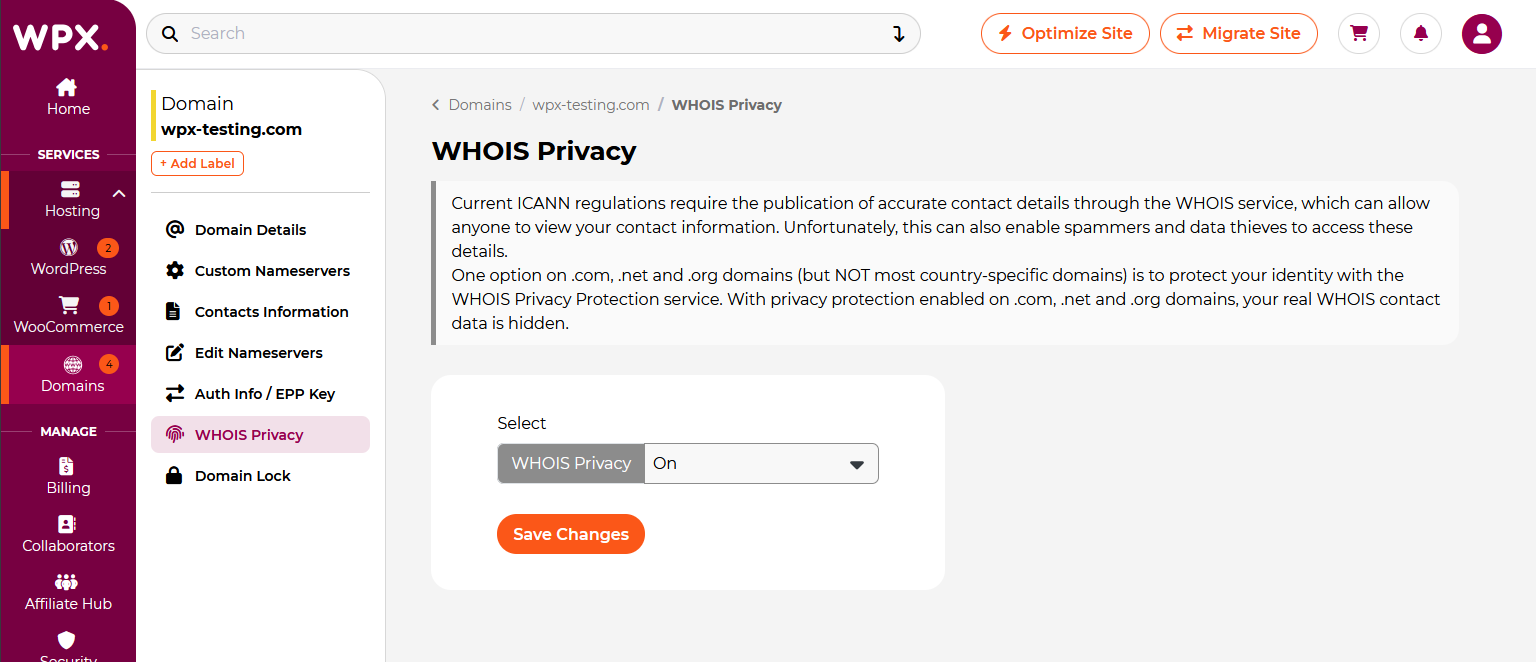Collapse the Hosting section chevron

[119, 194]
